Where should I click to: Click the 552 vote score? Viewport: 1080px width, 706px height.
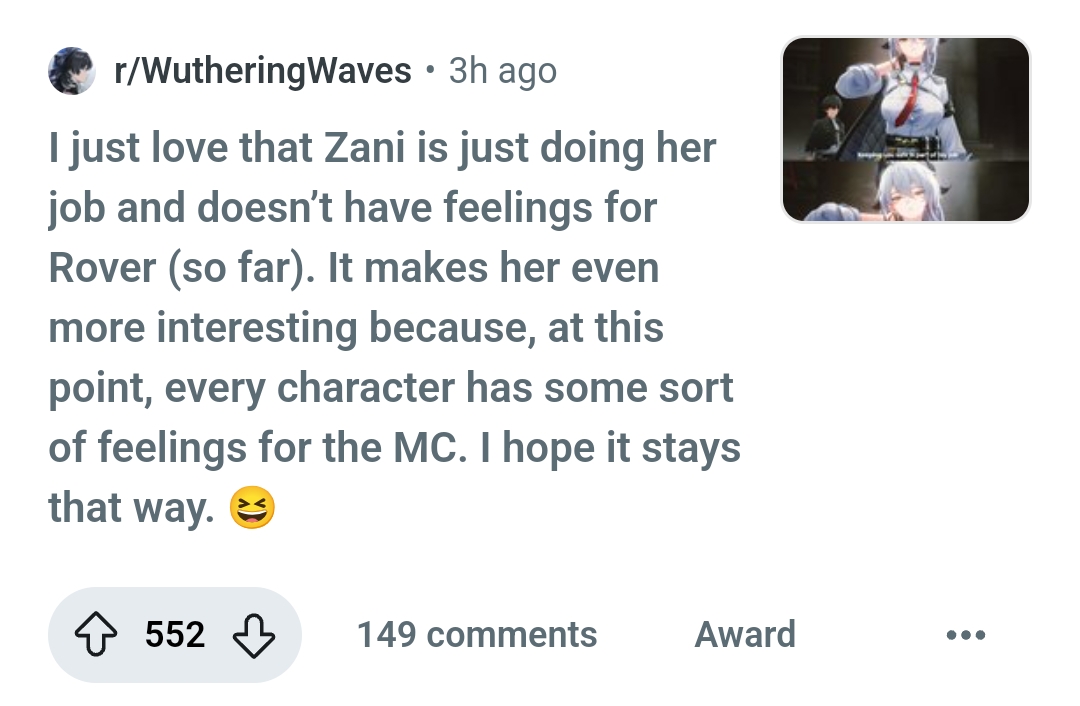click(x=175, y=634)
